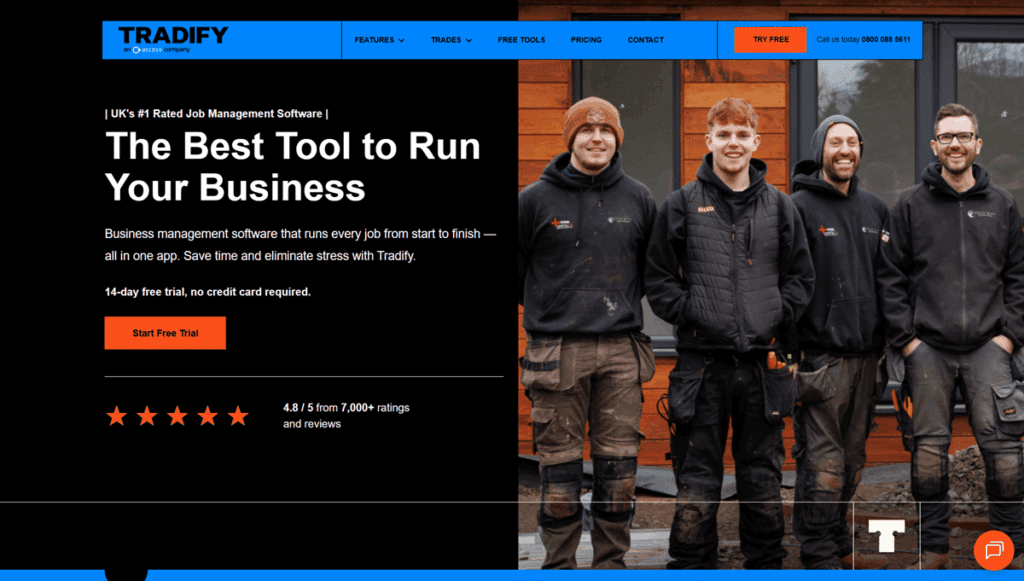Click the Tradify T watermark icon
This screenshot has height=581, width=1024.
886,536
